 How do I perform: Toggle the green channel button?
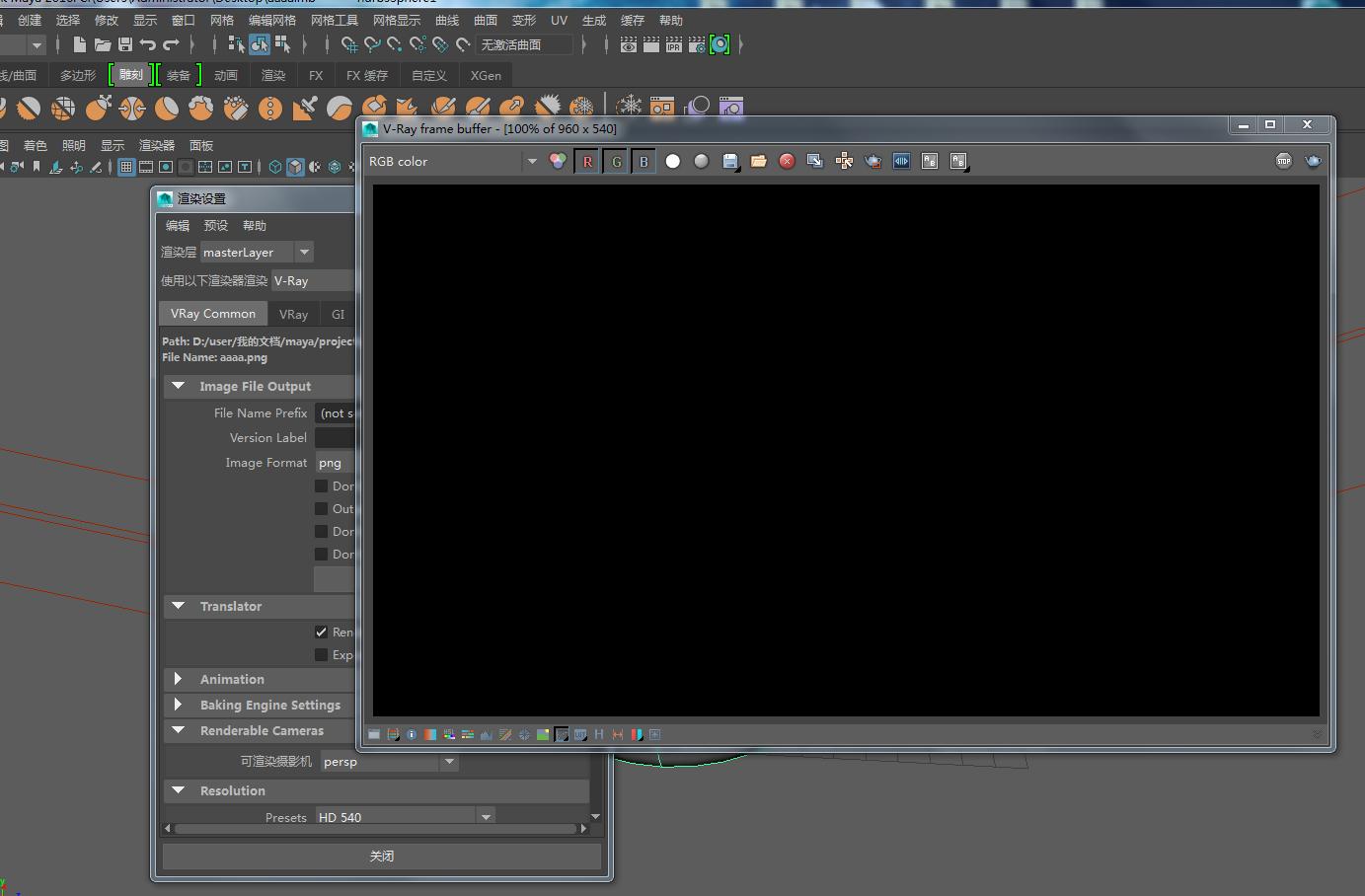click(x=616, y=162)
